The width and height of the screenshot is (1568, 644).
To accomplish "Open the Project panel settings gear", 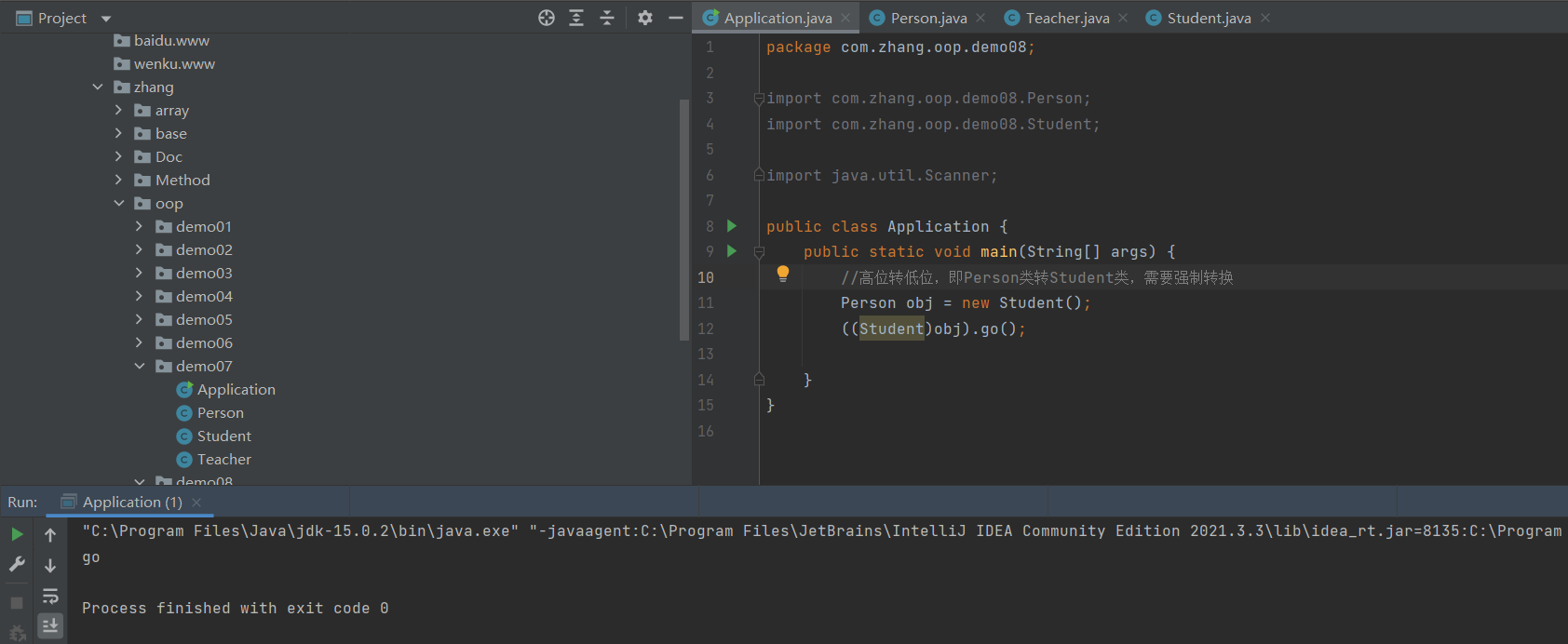I will coord(645,18).
